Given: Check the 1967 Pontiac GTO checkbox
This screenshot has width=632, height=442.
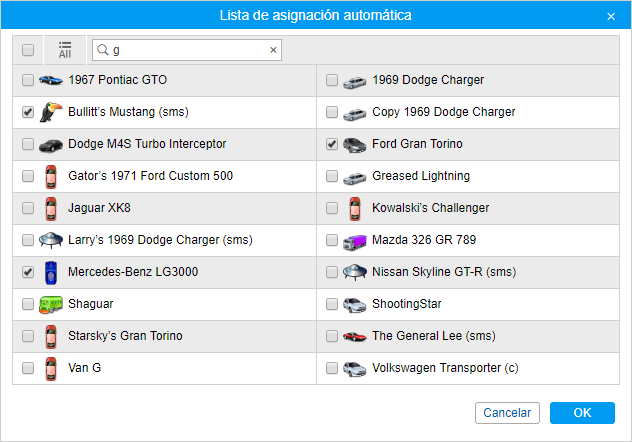Looking at the screenshot, I should coord(28,80).
